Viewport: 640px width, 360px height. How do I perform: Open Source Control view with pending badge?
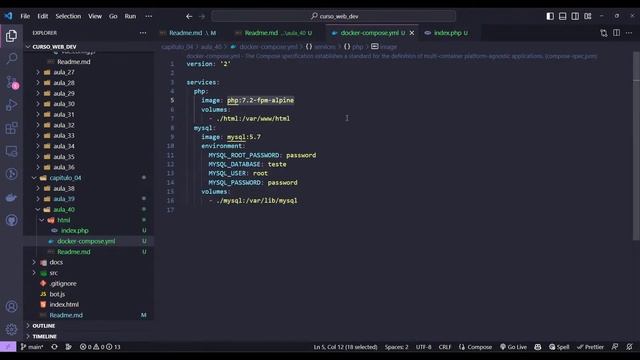pyautogui.click(x=11, y=82)
